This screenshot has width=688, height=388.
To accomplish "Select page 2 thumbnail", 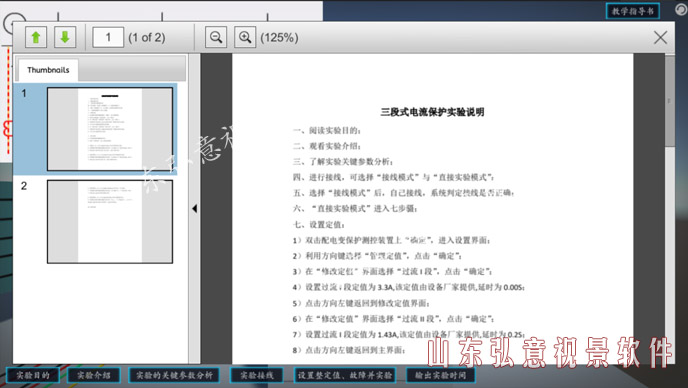I will (x=110, y=222).
